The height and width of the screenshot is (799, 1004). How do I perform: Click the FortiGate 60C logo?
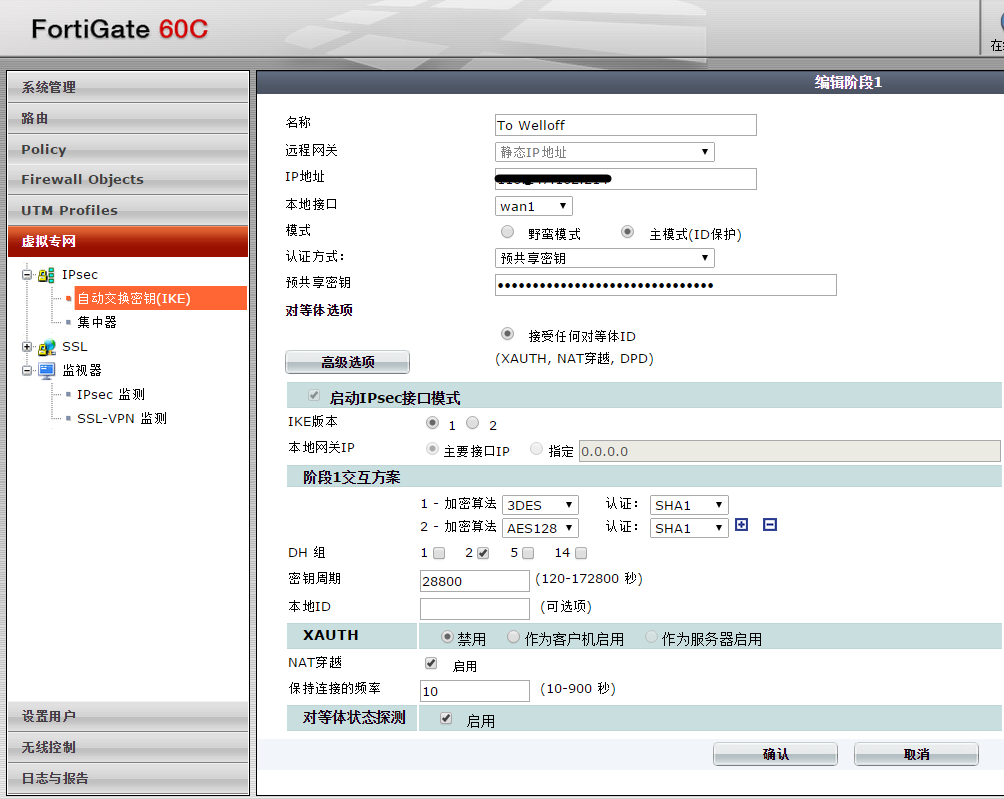point(120,29)
